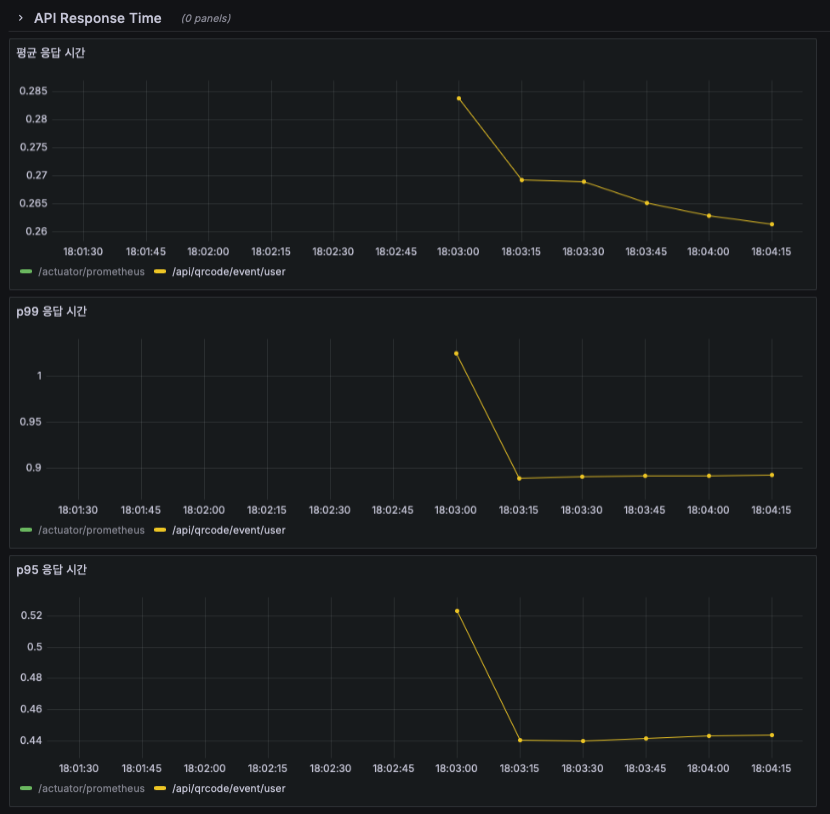Viewport: 830px width, 814px height.
Task: Click the 18:03:15 data point in p95 chart
Action: (520, 740)
